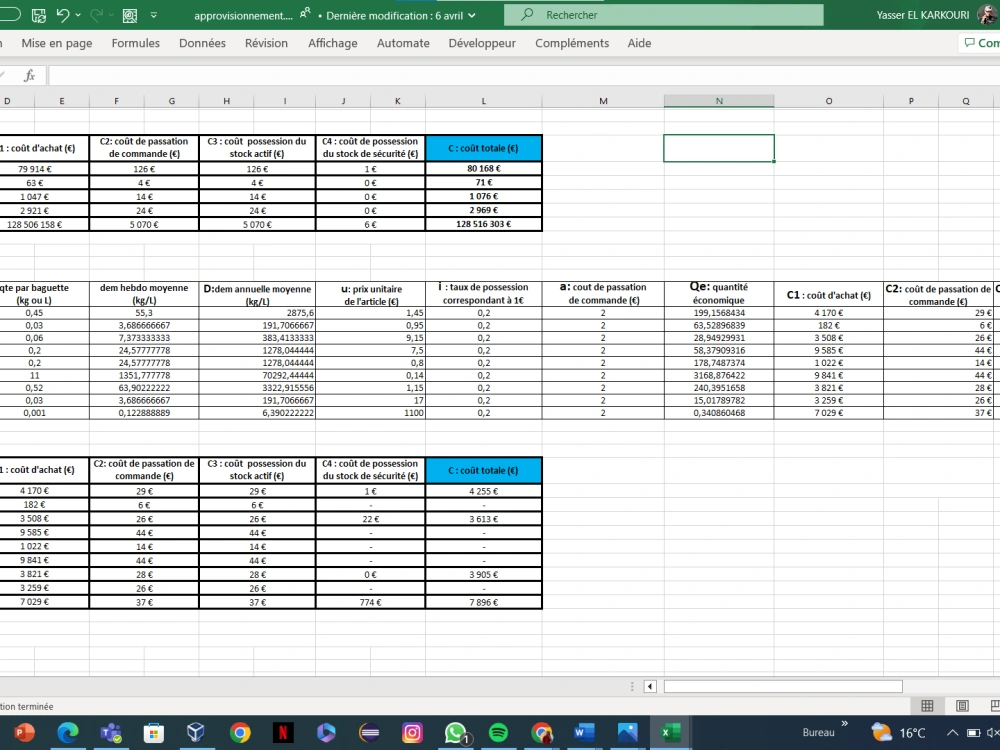The image size is (1000, 750).
Task: Click the share status people icon near filename
Action: tap(305, 14)
